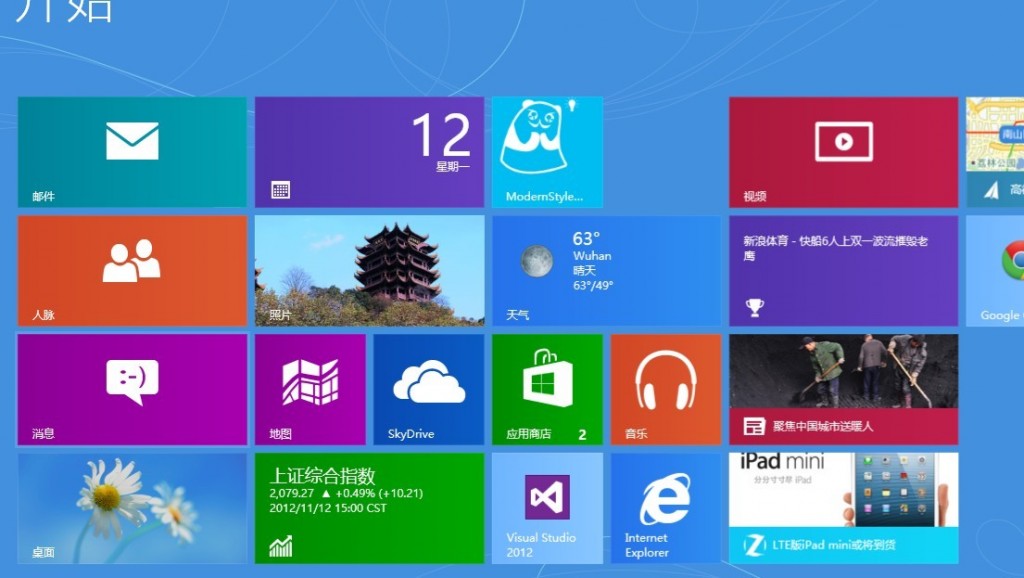Click the trophy icon on sports tile

click(x=755, y=307)
